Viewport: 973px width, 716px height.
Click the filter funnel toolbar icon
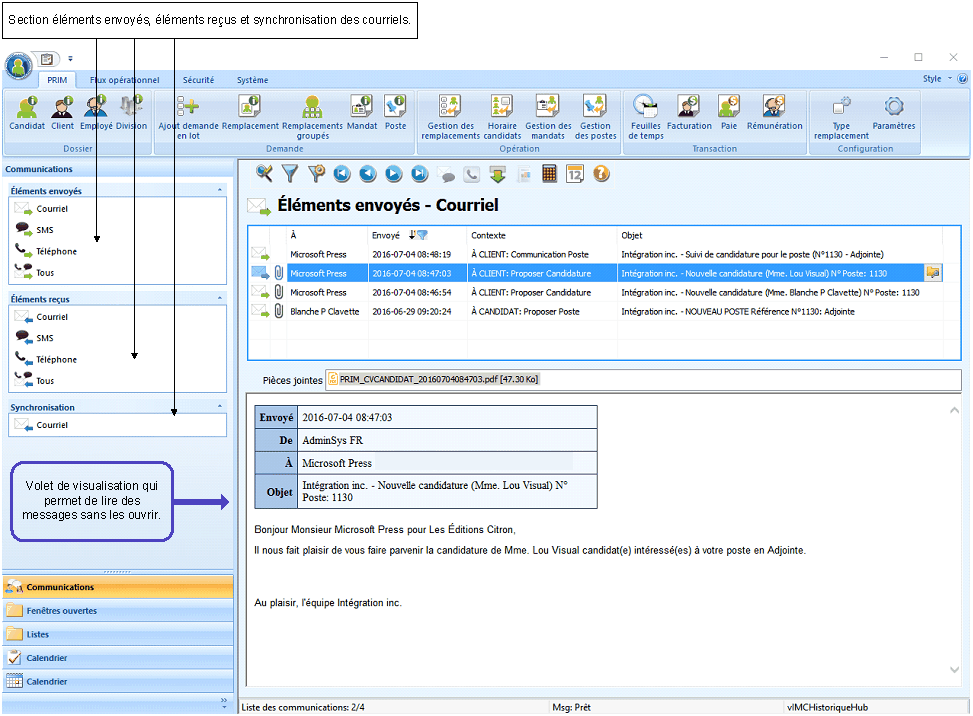coord(290,174)
